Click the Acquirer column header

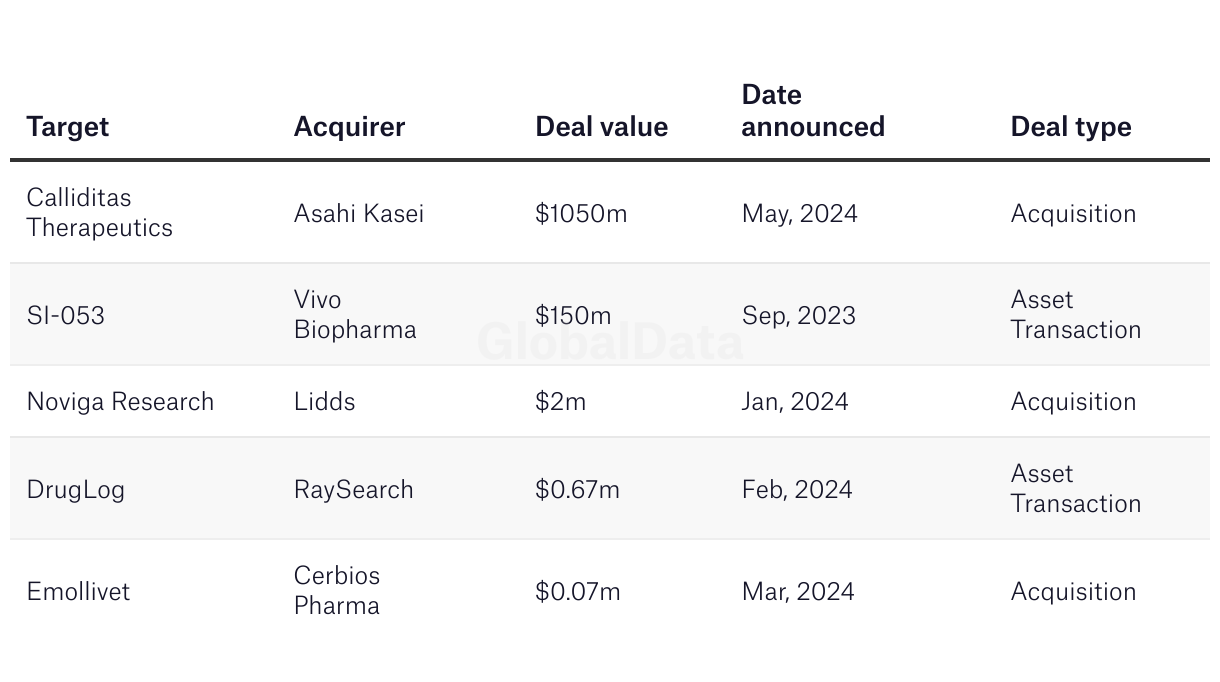point(349,127)
